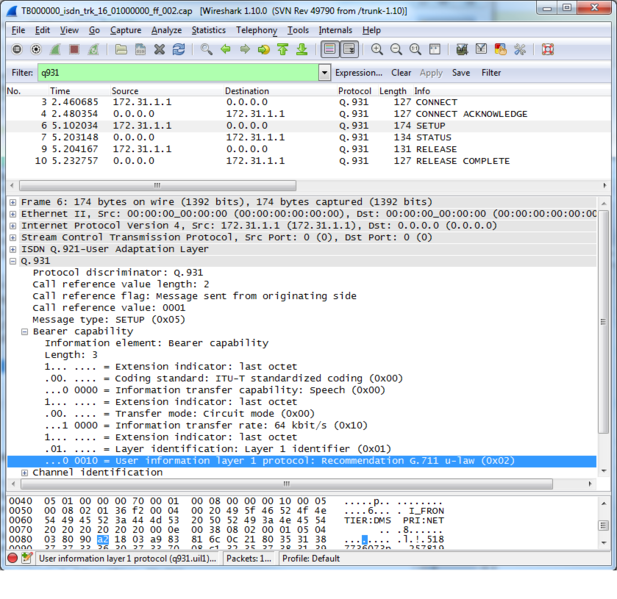Open the Internals menu
Viewport: 617px width, 599px height.
(x=335, y=30)
